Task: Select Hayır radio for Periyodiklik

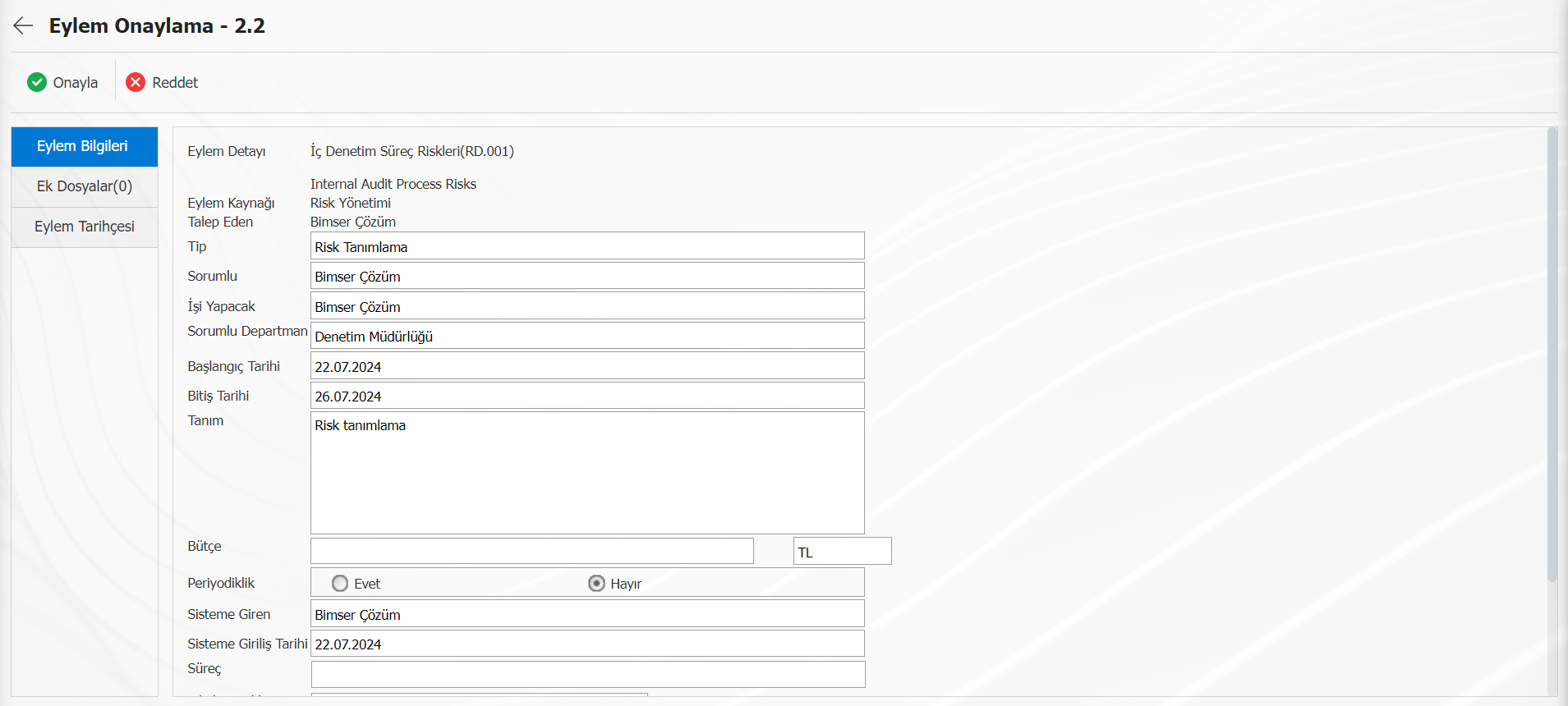Action: 596,583
